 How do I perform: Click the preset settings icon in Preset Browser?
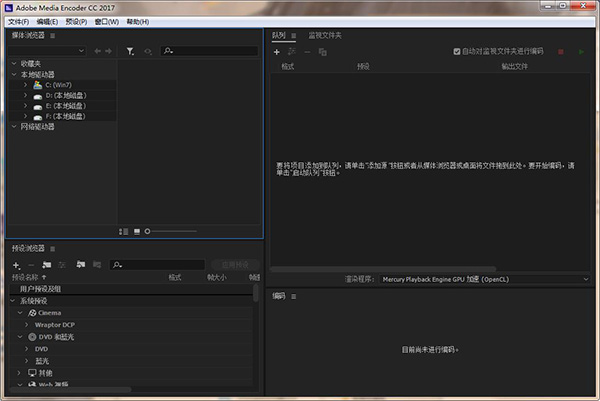62,265
